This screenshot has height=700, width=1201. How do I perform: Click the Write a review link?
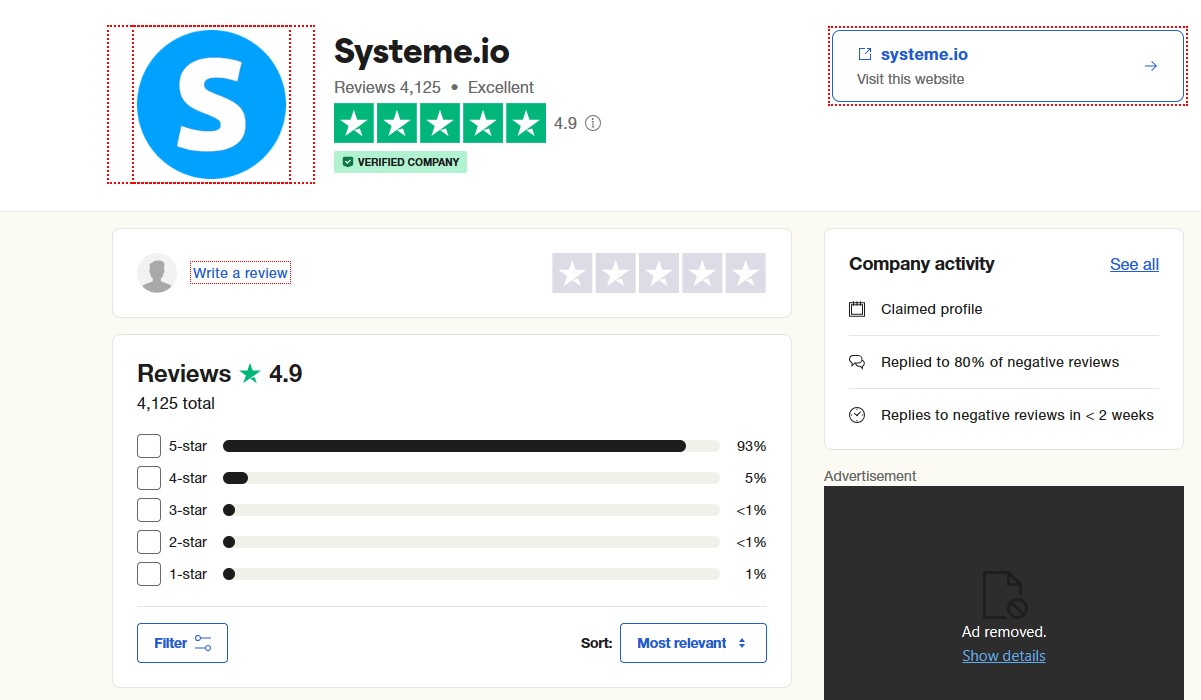point(240,273)
